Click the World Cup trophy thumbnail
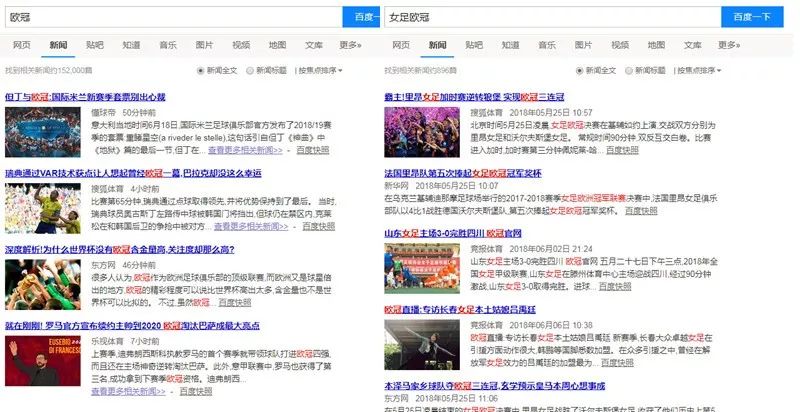 43,285
